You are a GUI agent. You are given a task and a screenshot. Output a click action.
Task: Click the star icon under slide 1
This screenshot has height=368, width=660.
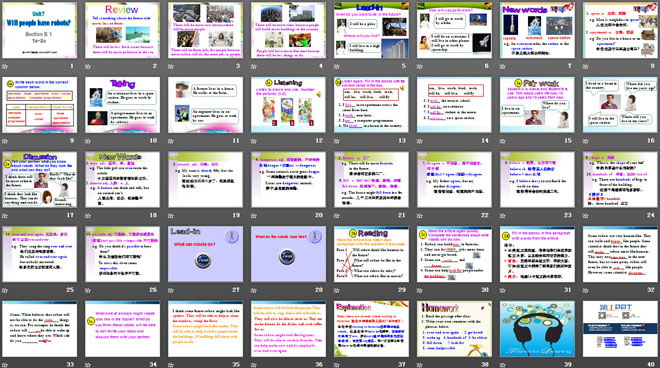coord(5,67)
